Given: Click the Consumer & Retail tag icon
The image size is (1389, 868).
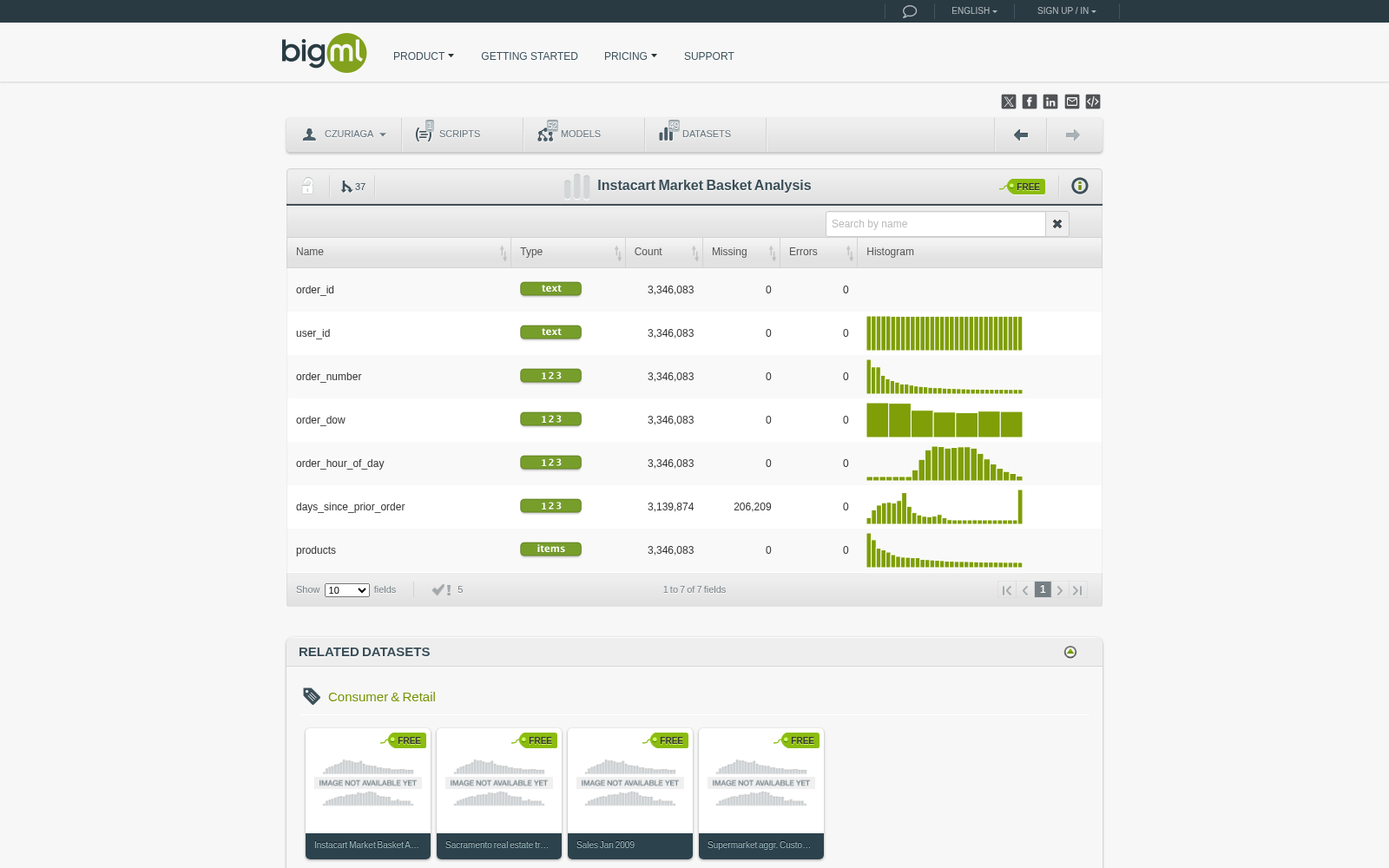Looking at the screenshot, I should coord(312,696).
